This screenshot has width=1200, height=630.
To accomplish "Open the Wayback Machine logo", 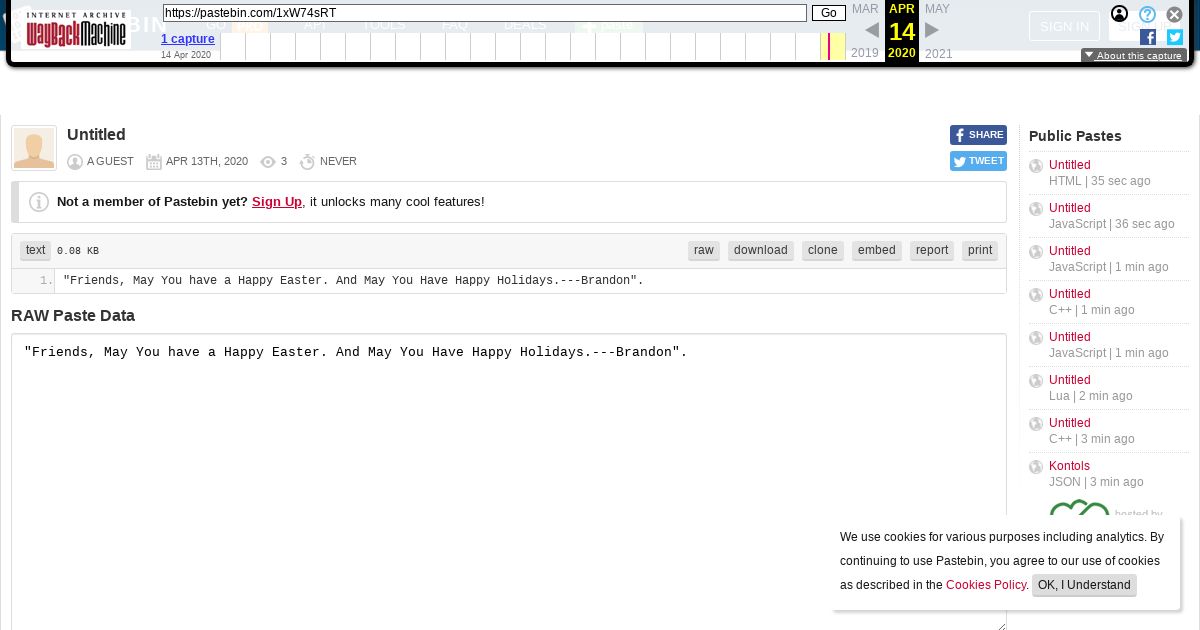I will [76, 30].
